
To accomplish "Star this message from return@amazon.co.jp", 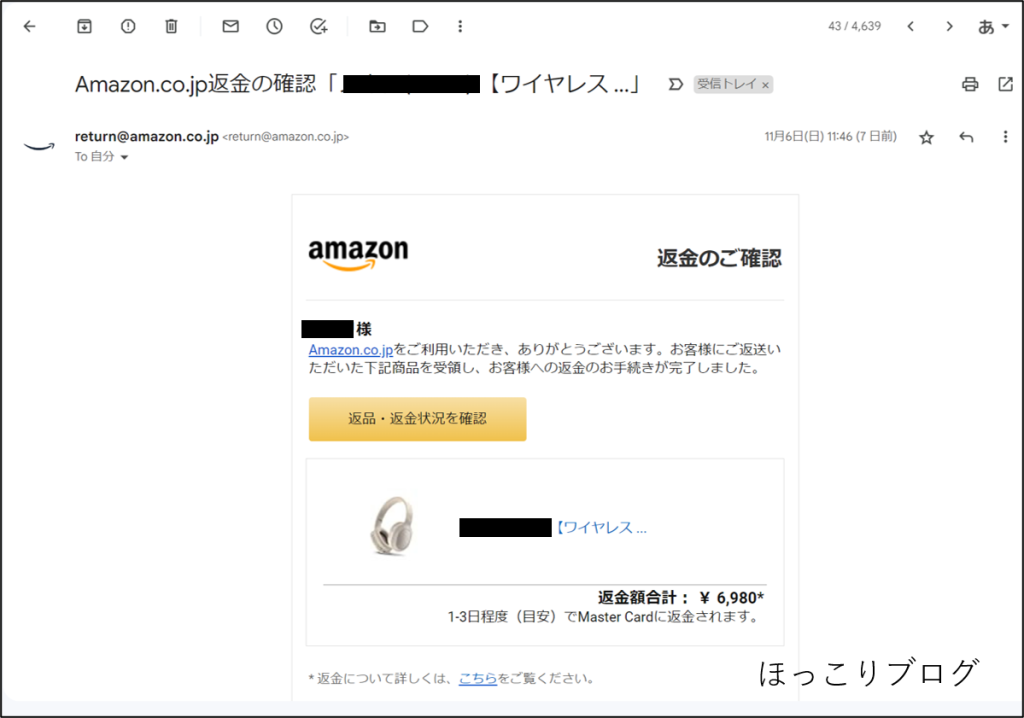I will tap(926, 137).
